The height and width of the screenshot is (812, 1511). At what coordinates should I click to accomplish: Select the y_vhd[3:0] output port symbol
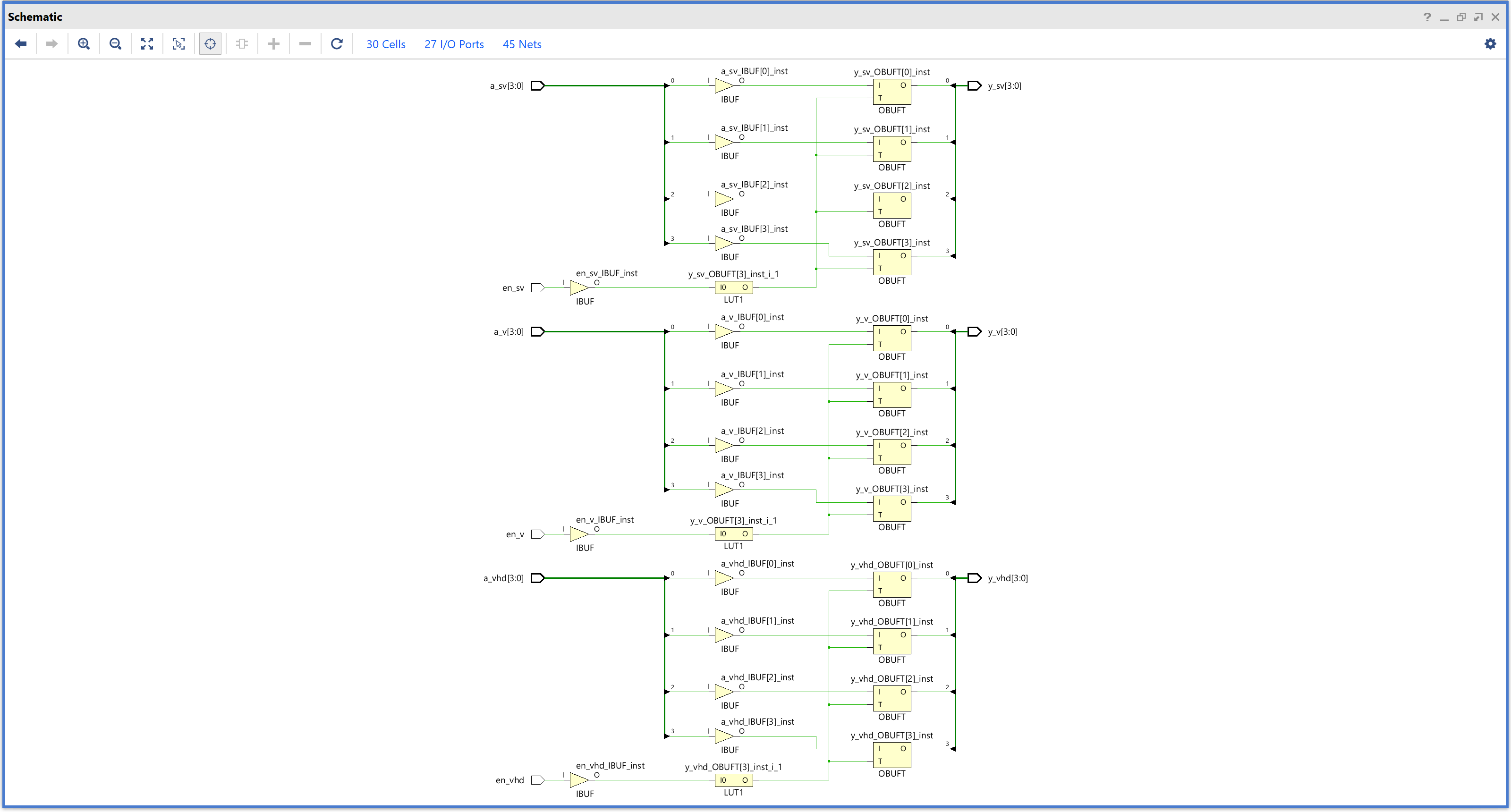coord(974,578)
